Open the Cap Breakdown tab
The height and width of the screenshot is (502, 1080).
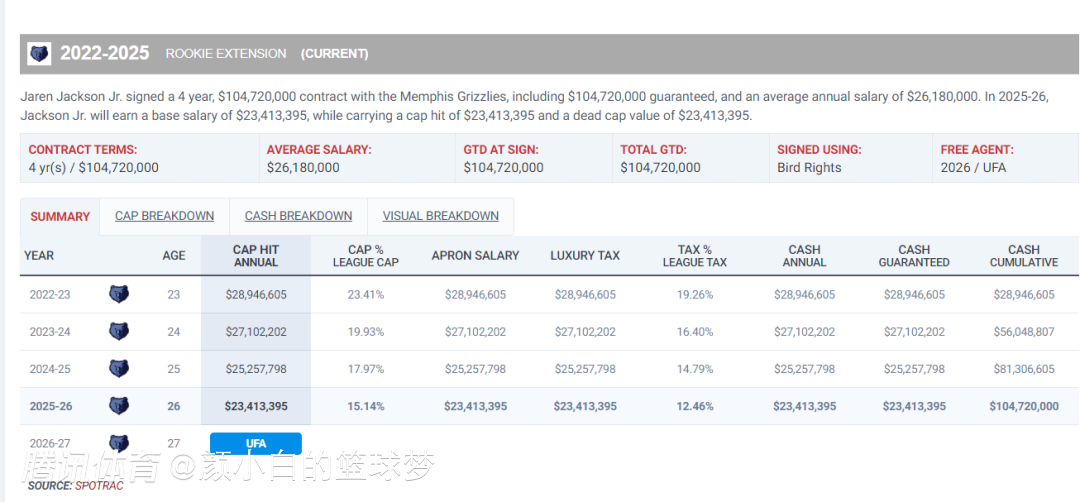click(164, 216)
